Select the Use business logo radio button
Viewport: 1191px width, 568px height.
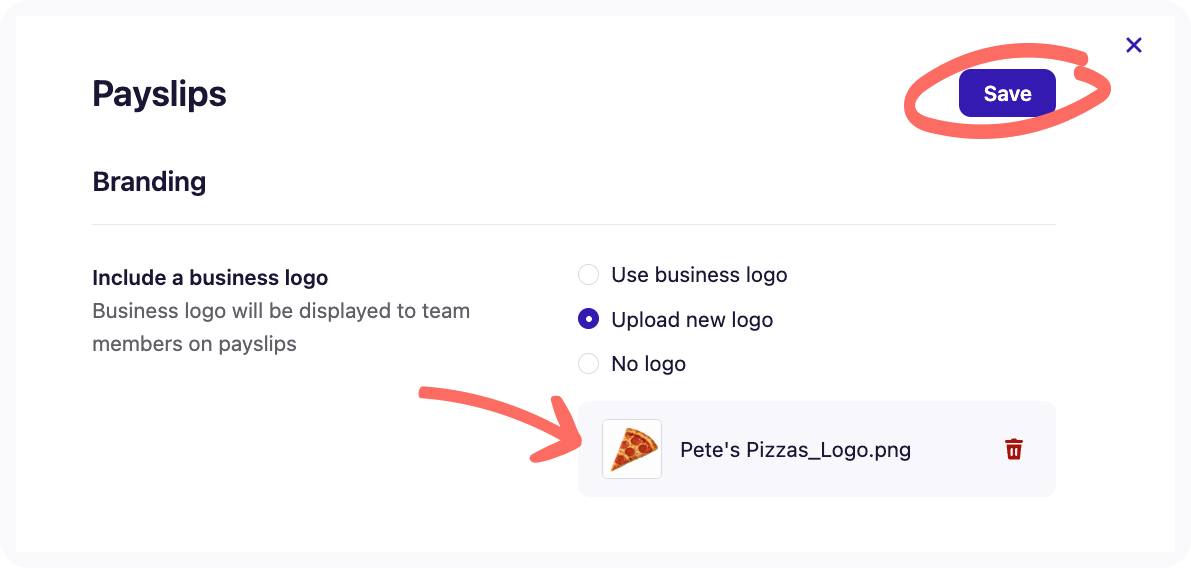pyautogui.click(x=589, y=275)
